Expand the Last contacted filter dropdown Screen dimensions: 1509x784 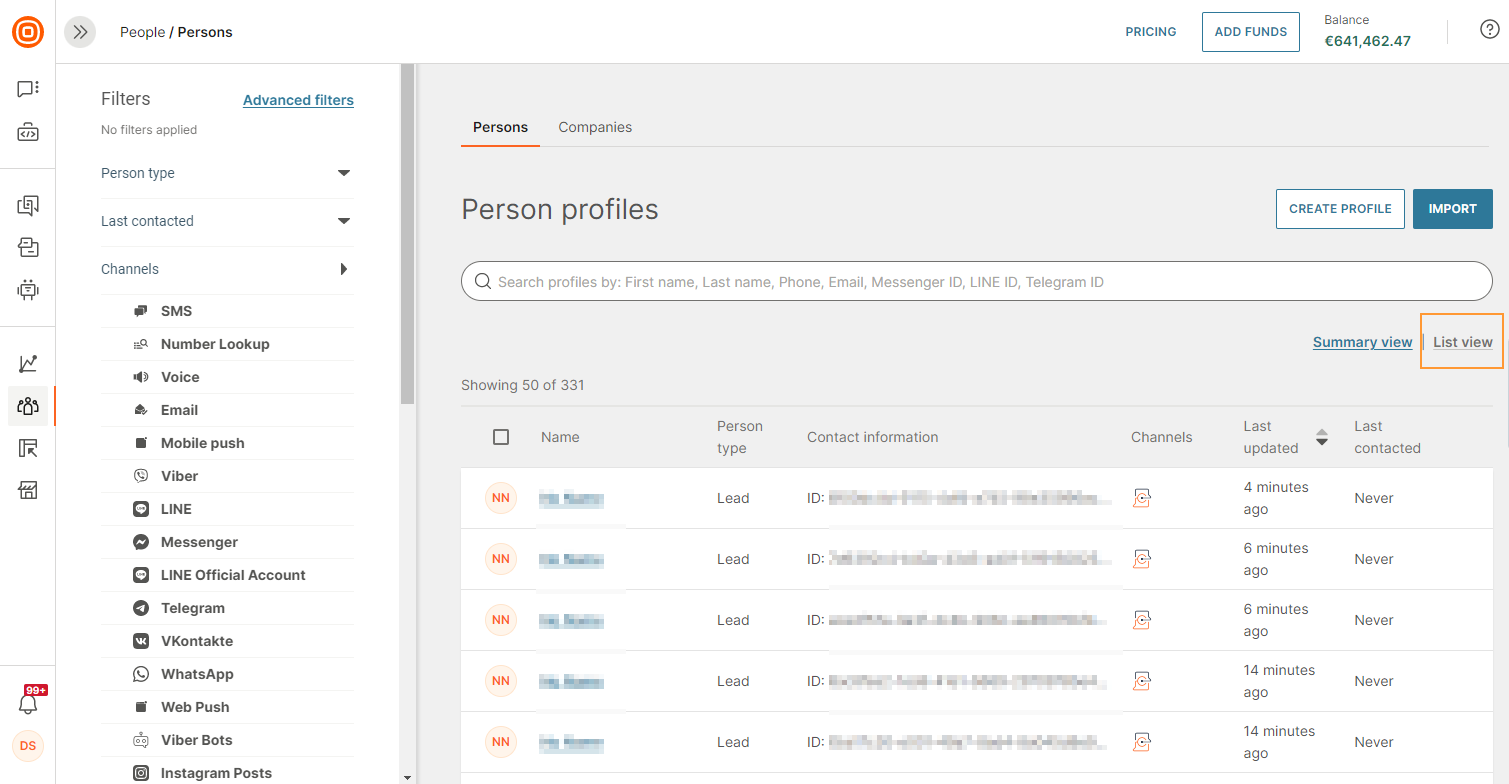coord(344,221)
